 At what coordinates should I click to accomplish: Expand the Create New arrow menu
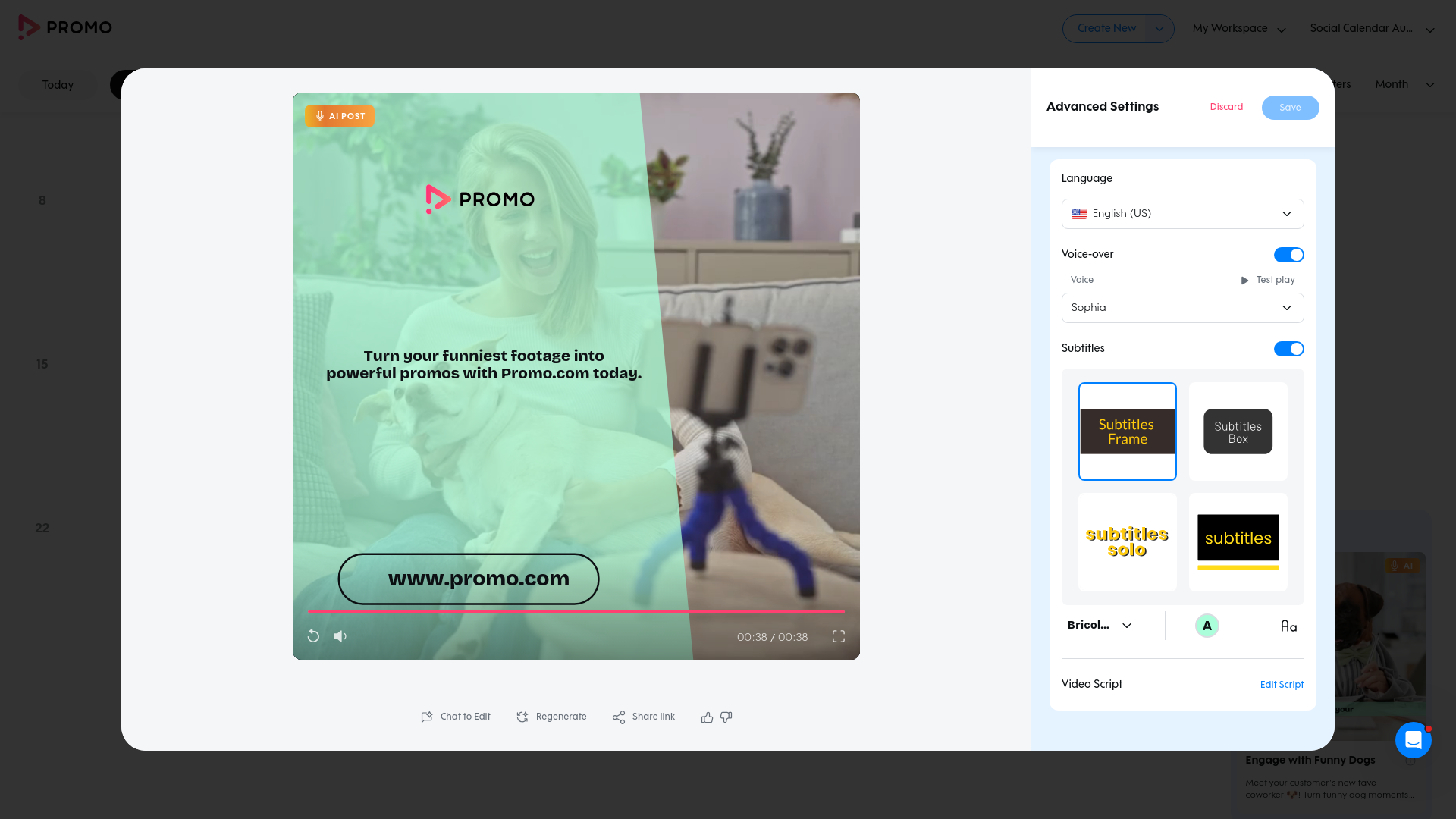tap(1159, 29)
